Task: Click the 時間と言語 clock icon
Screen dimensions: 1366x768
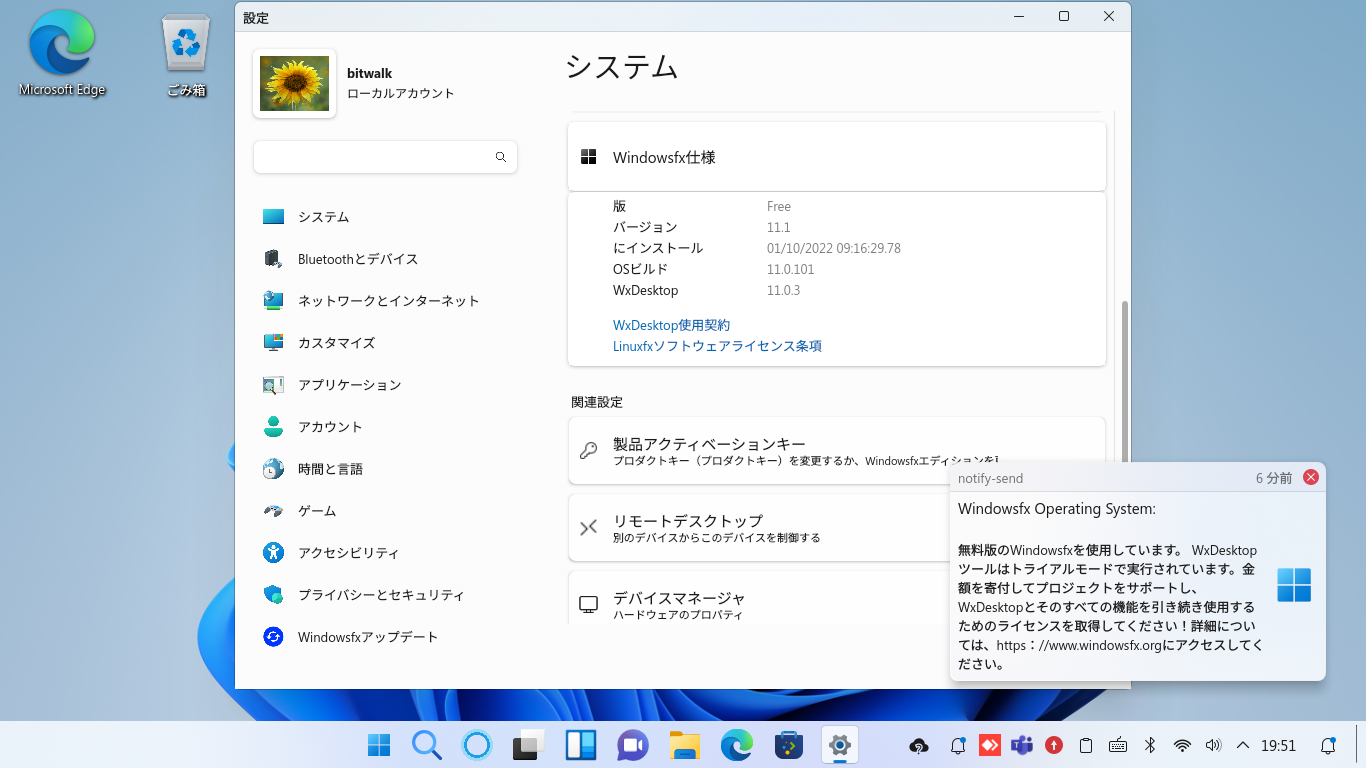Action: pos(273,469)
